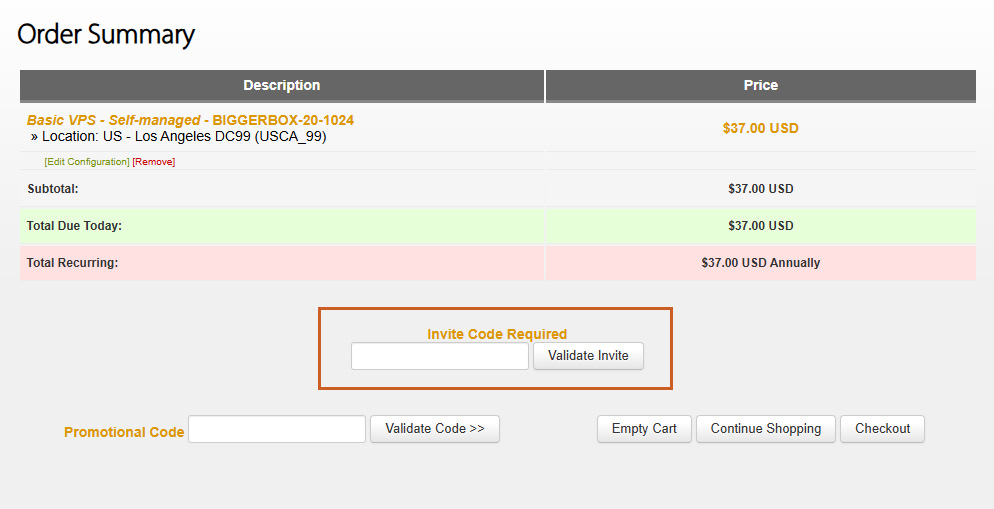994x509 pixels.
Task: Click the Empty Cart button
Action: pos(644,429)
